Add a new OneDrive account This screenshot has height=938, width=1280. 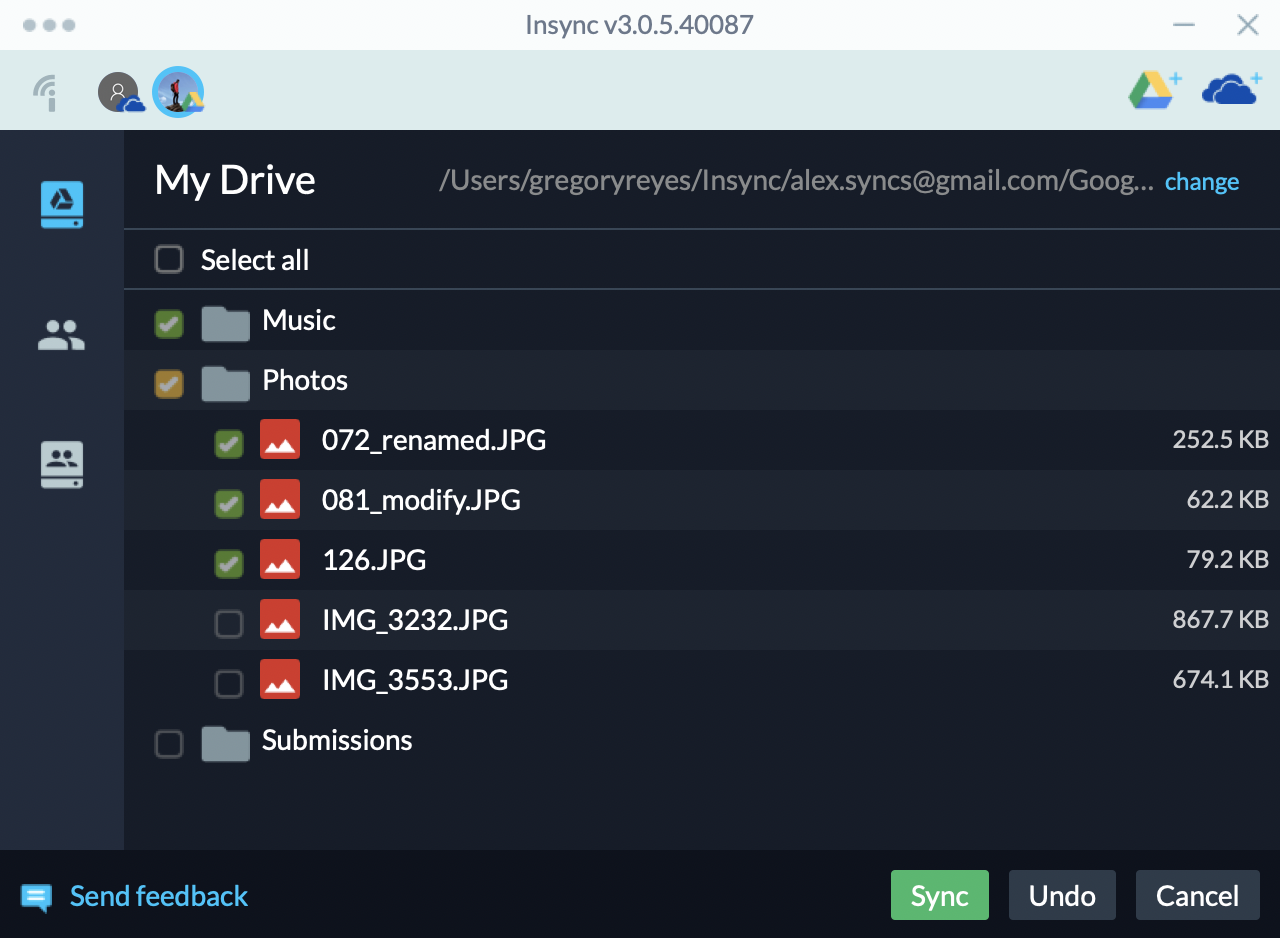[1231, 90]
